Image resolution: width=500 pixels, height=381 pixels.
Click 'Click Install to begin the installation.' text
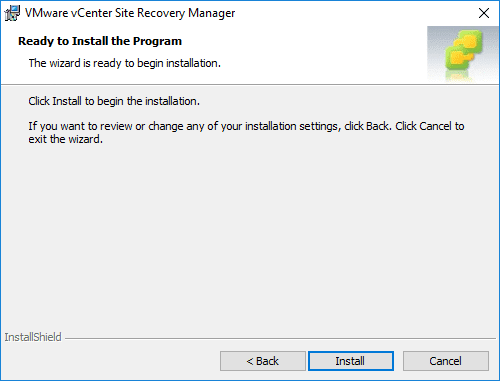(114, 101)
